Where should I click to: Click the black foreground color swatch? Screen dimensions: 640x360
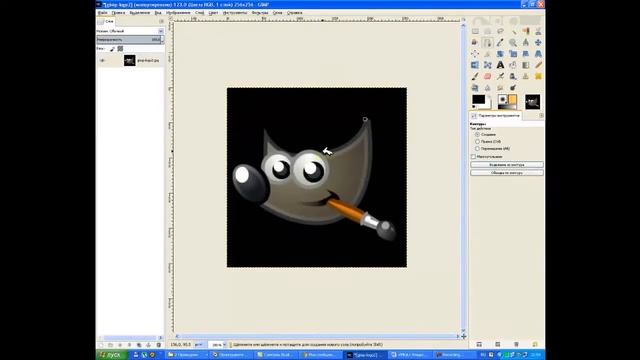[x=478, y=99]
